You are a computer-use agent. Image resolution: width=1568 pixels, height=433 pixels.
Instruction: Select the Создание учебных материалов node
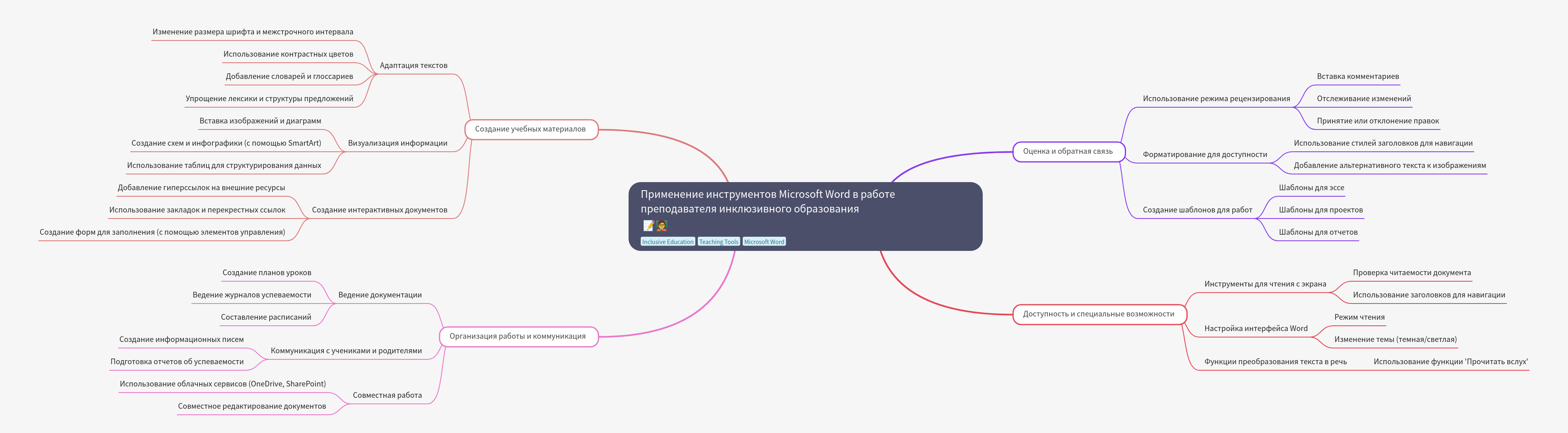click(530, 129)
